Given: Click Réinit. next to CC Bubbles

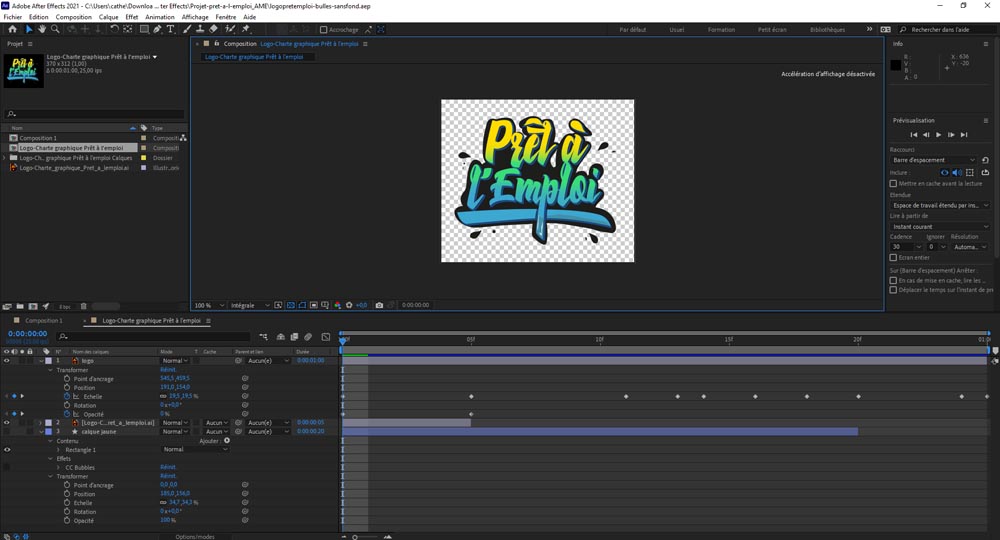Looking at the screenshot, I should pyautogui.click(x=168, y=467).
